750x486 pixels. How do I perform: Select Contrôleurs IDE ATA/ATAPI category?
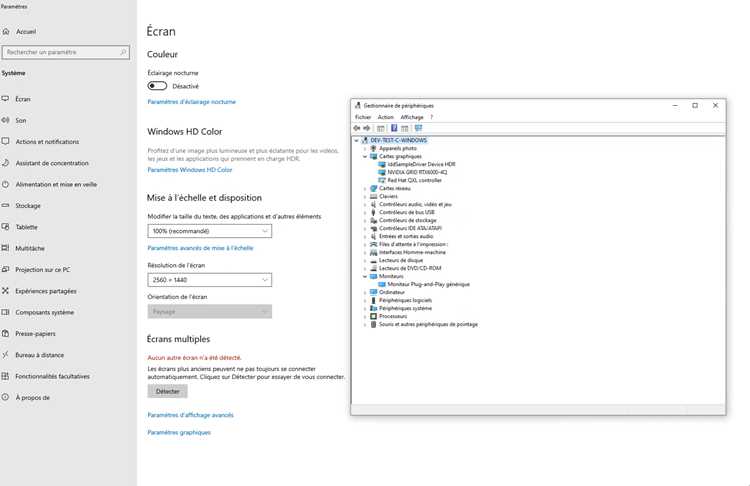410,228
